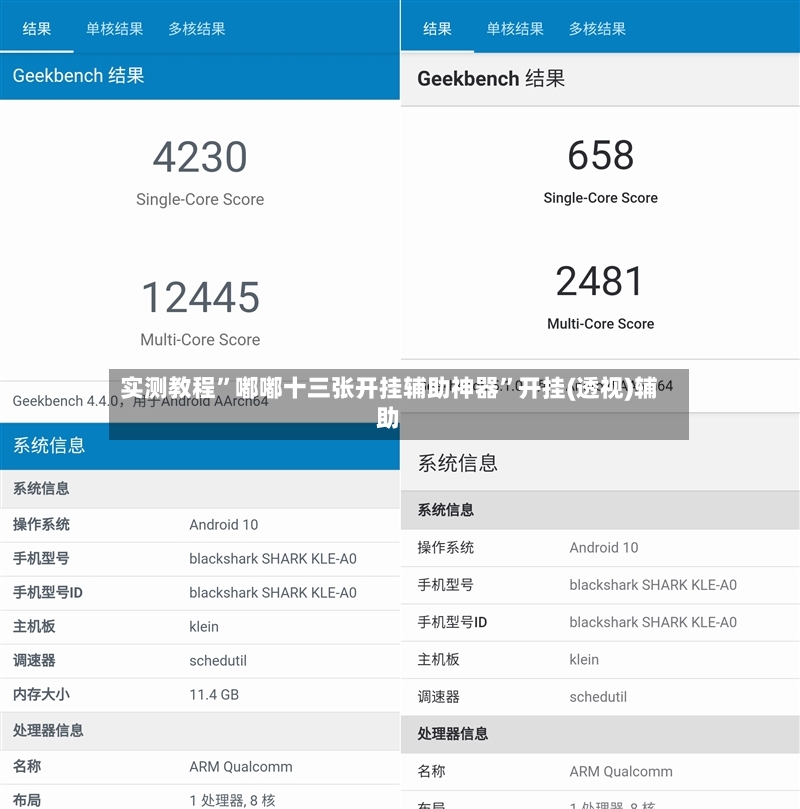The image size is (800, 809).
Task: Click 'schedutil' governor value in left panel
Action: point(218,661)
